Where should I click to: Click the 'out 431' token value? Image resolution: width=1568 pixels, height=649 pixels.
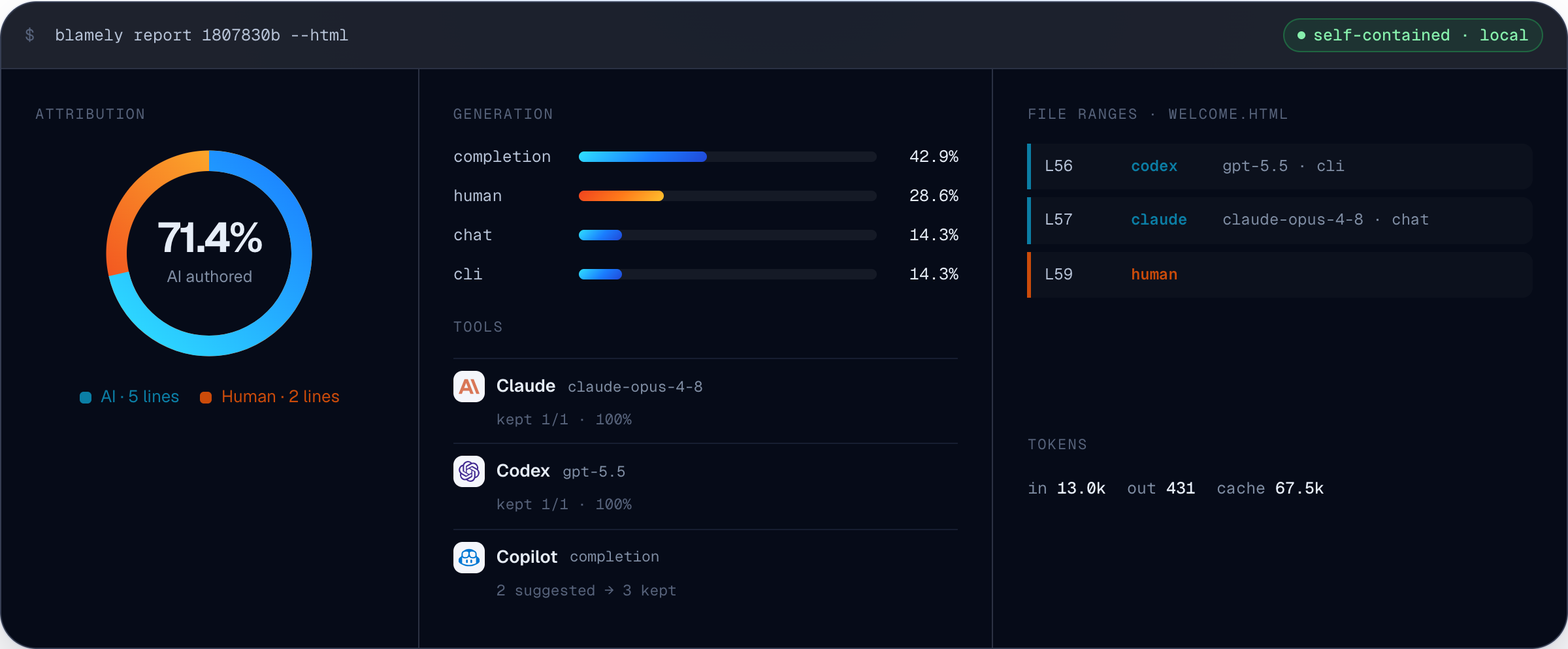pos(1161,488)
